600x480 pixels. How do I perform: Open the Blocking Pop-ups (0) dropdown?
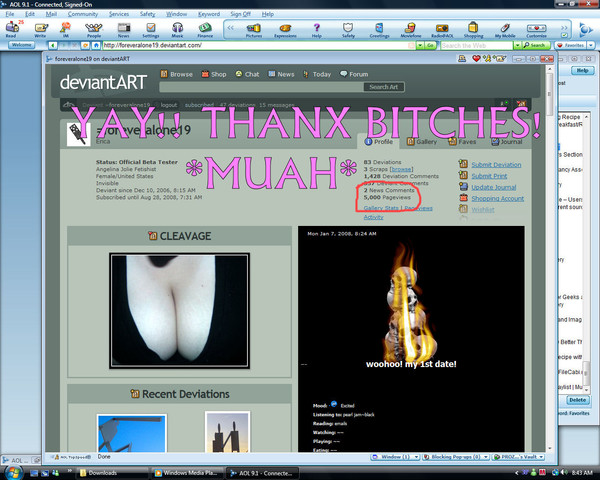[x=486, y=457]
